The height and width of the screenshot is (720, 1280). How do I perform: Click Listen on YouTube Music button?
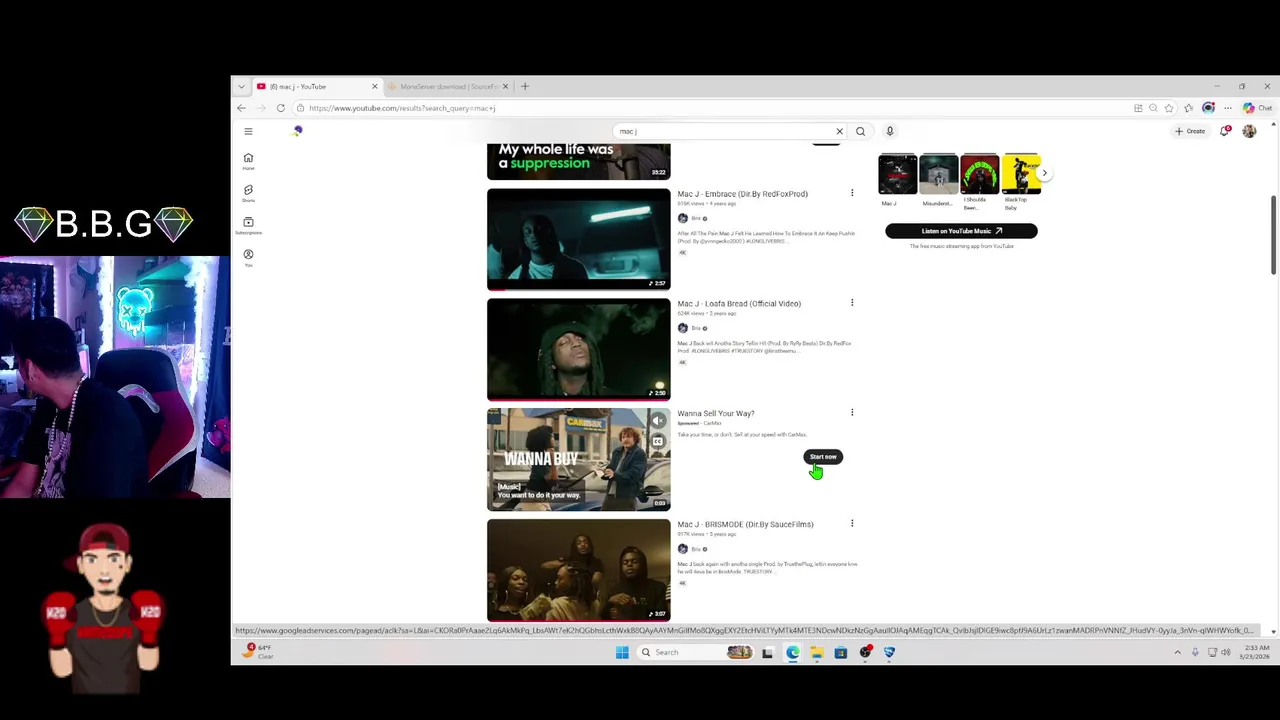click(x=961, y=231)
